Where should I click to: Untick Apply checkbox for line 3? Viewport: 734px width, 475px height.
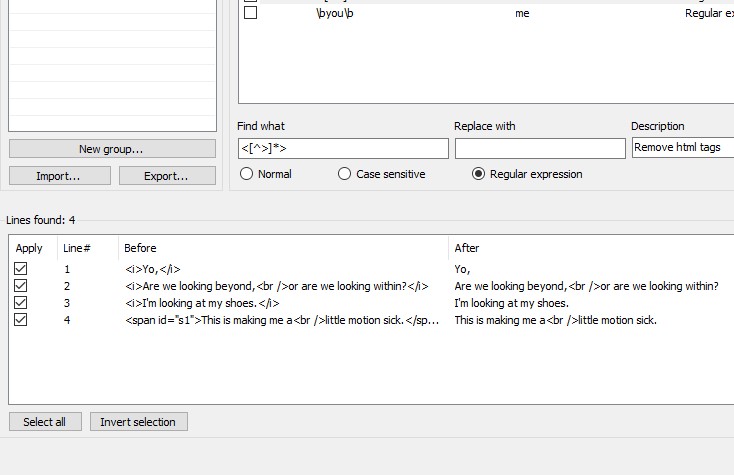point(21,303)
